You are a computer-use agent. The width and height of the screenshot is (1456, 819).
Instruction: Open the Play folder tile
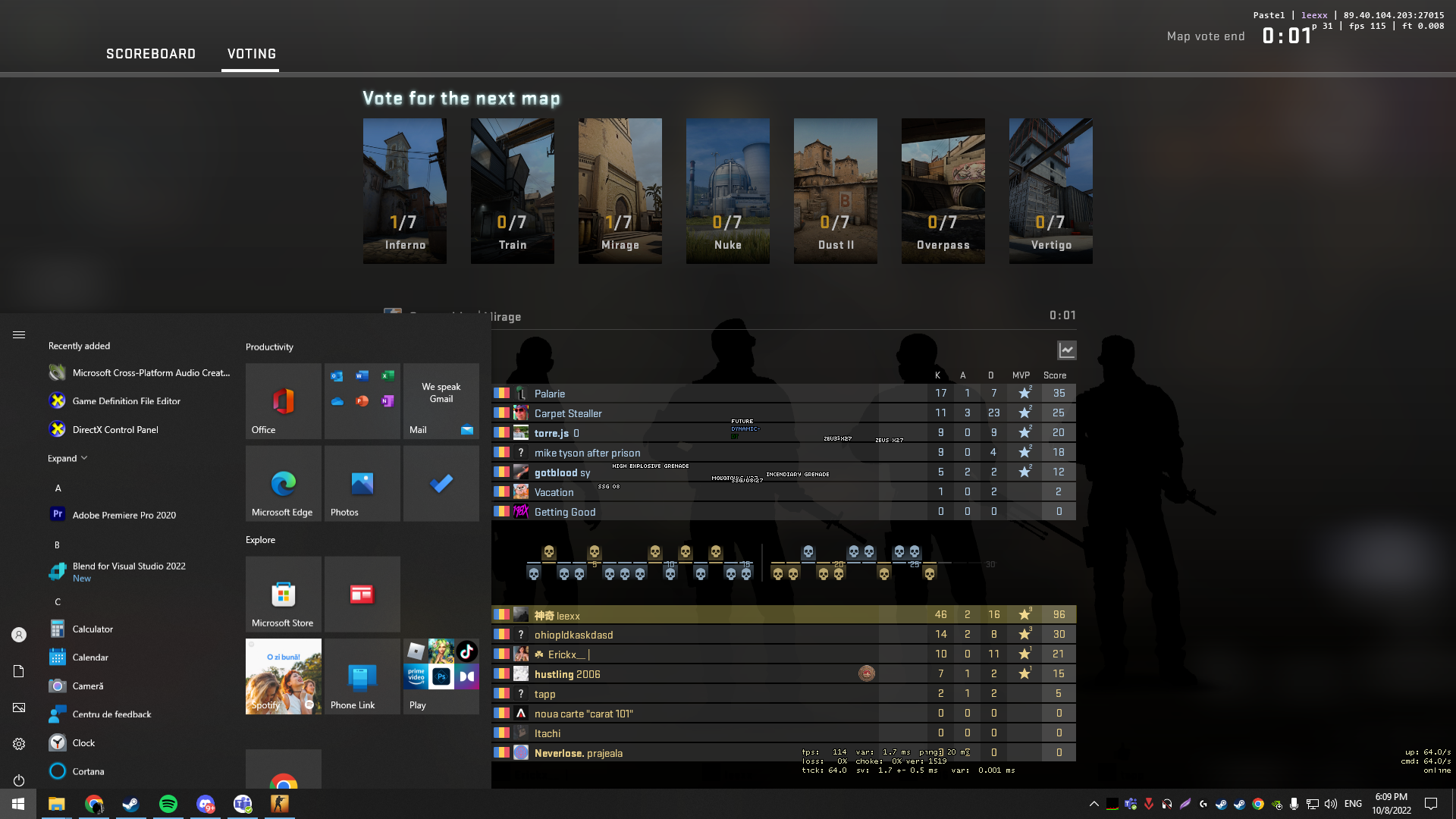441,676
